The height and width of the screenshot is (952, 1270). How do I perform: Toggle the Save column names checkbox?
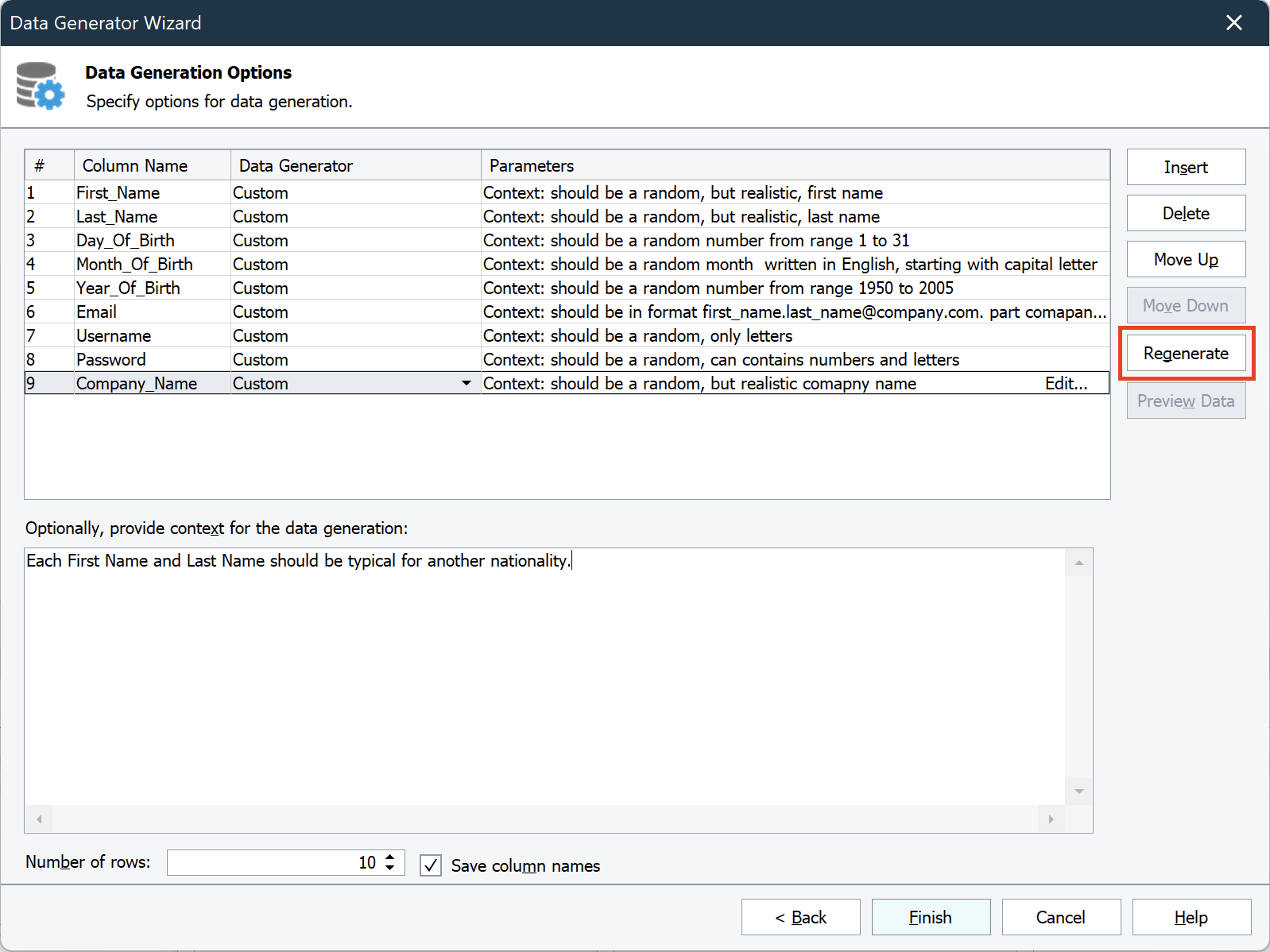pyautogui.click(x=431, y=865)
